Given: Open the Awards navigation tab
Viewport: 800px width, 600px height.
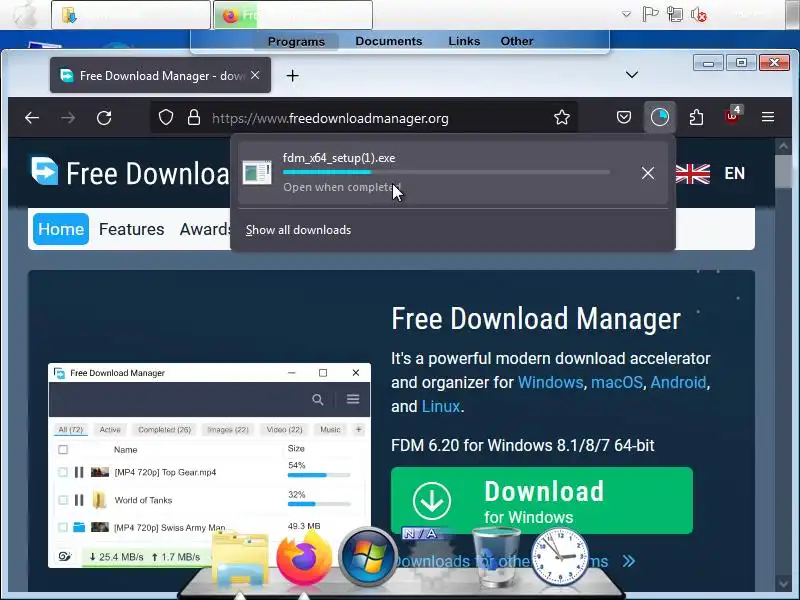Looking at the screenshot, I should click(206, 229).
